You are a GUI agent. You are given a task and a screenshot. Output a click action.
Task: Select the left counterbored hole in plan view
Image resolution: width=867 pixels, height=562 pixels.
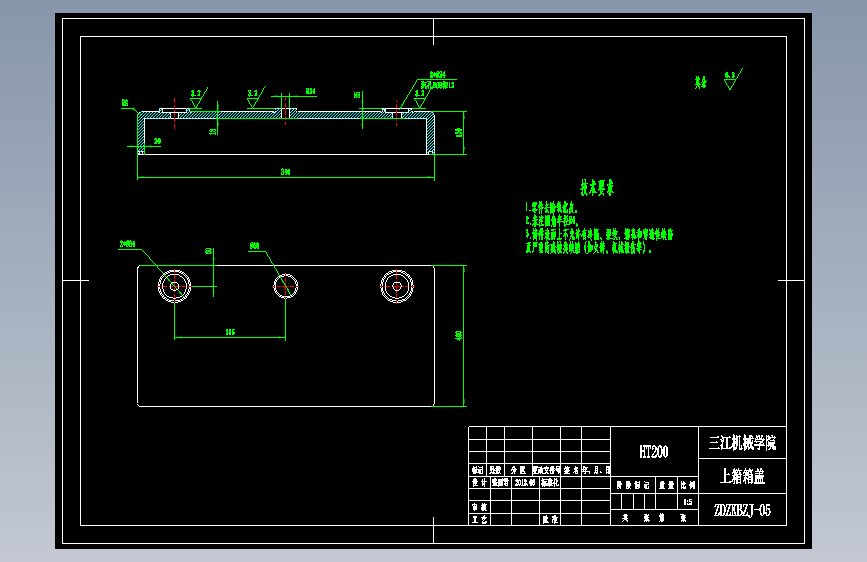(174, 286)
